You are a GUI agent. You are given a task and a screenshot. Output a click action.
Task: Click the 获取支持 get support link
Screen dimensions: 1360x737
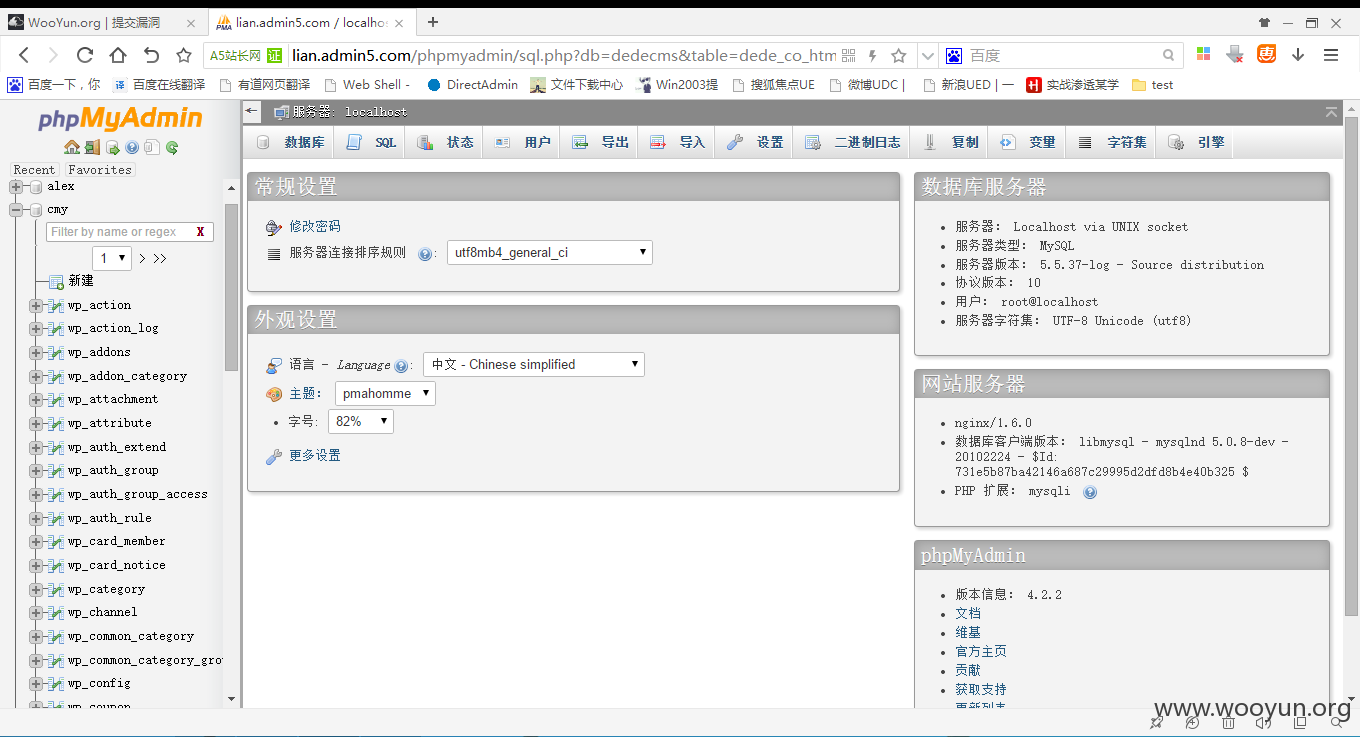(981, 689)
